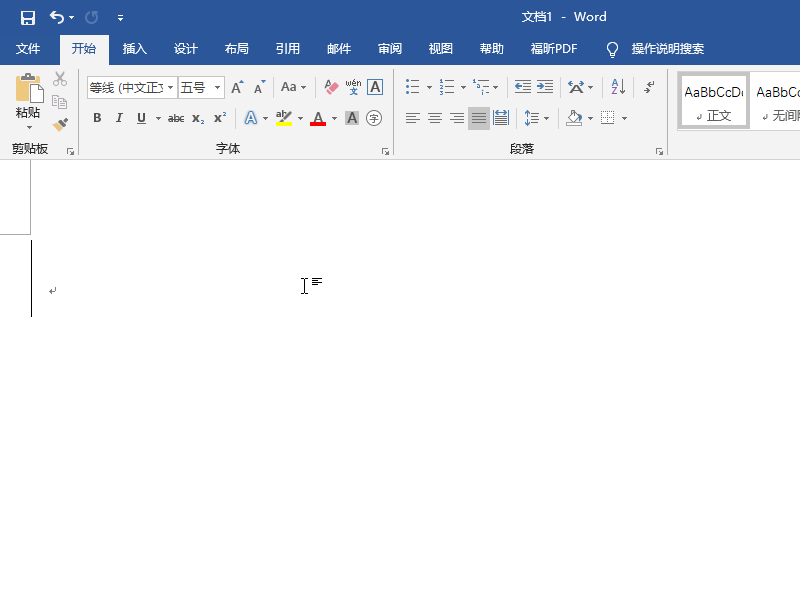Image resolution: width=800 pixels, height=600 pixels.
Task: Apply a bulleted list
Action: pyautogui.click(x=413, y=87)
